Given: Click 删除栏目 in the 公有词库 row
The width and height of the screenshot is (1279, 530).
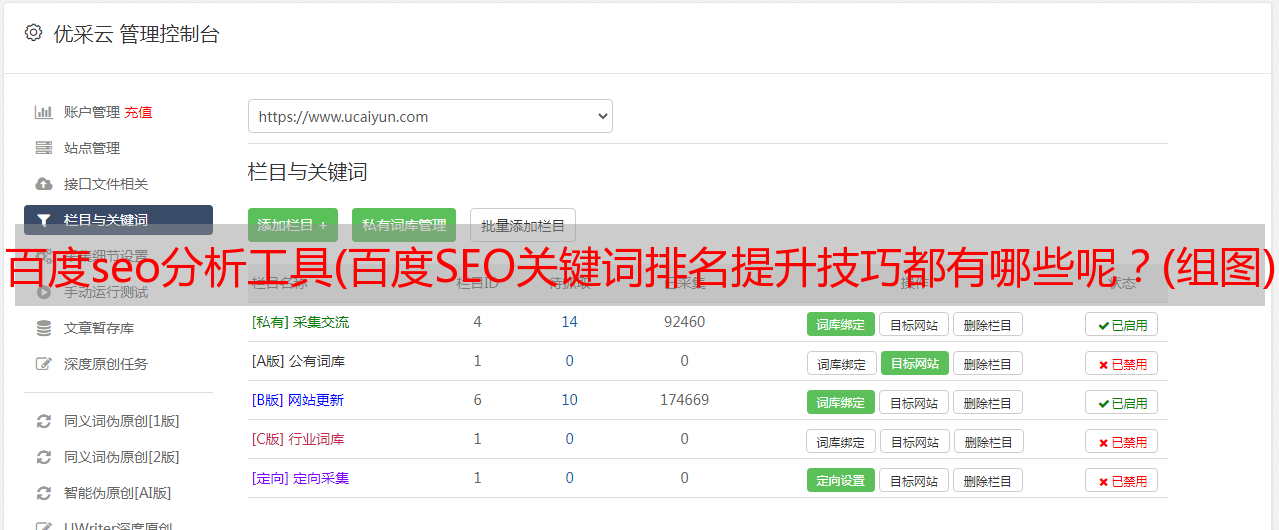Looking at the screenshot, I should click(988, 363).
